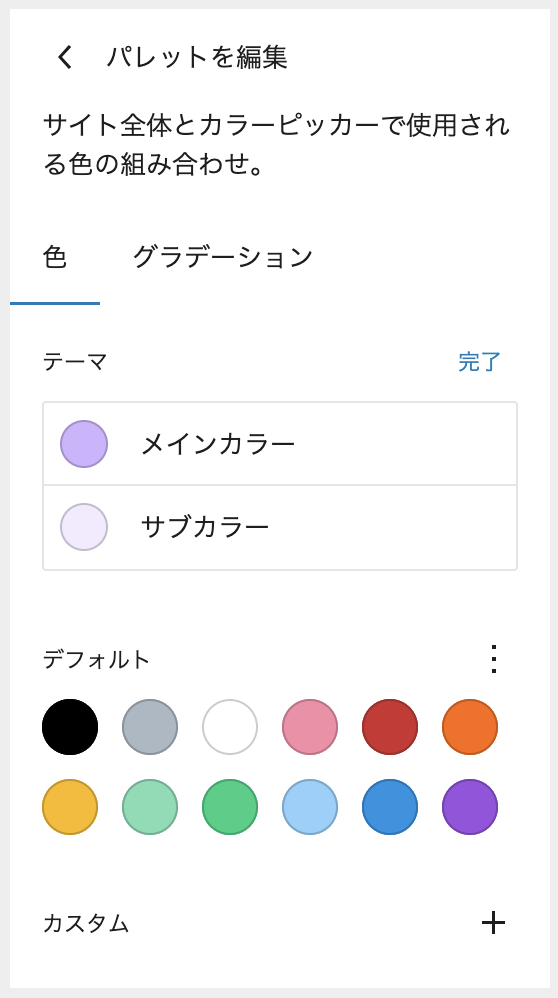Open the サブカラー color item
558x998 pixels.
[280, 528]
